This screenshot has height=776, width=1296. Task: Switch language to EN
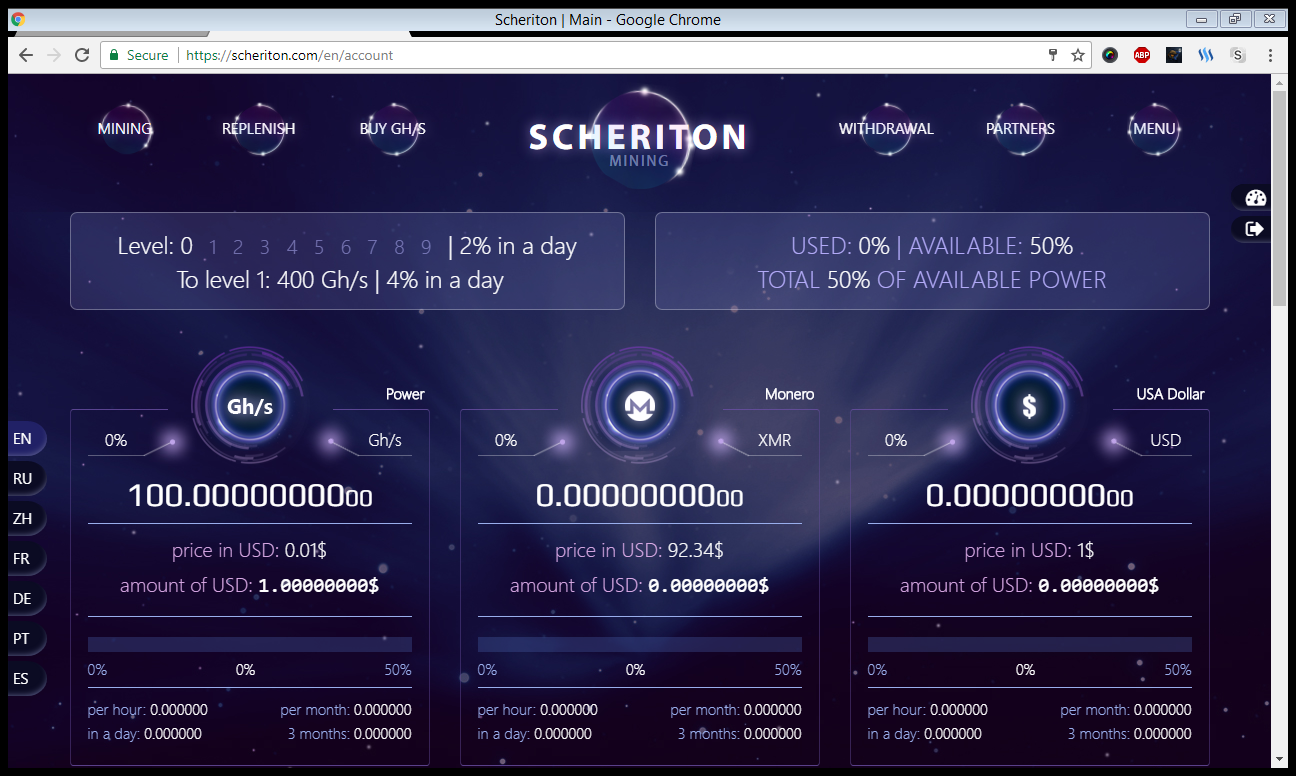click(24, 438)
